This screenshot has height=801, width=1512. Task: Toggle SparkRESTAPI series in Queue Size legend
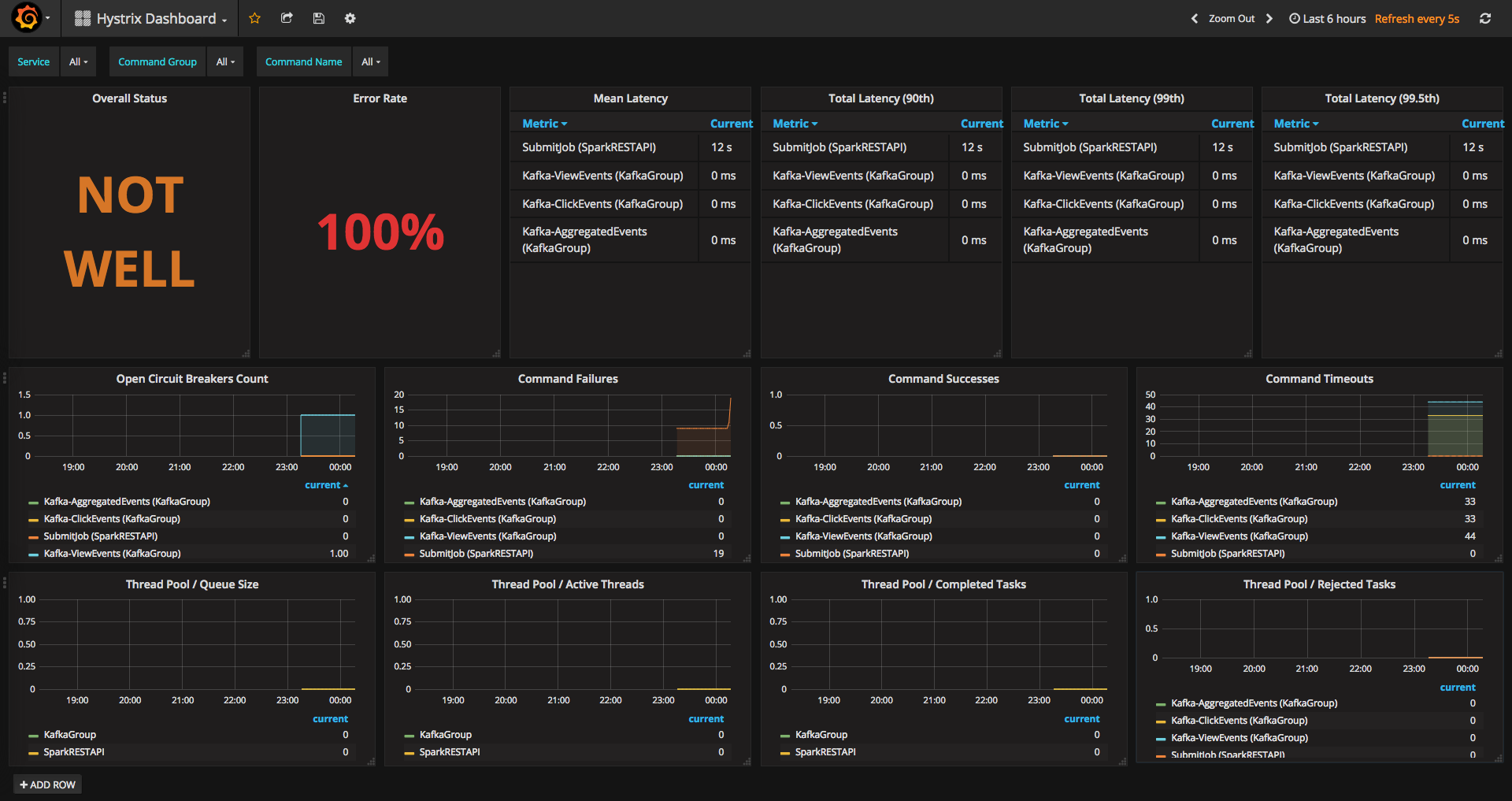(73, 752)
